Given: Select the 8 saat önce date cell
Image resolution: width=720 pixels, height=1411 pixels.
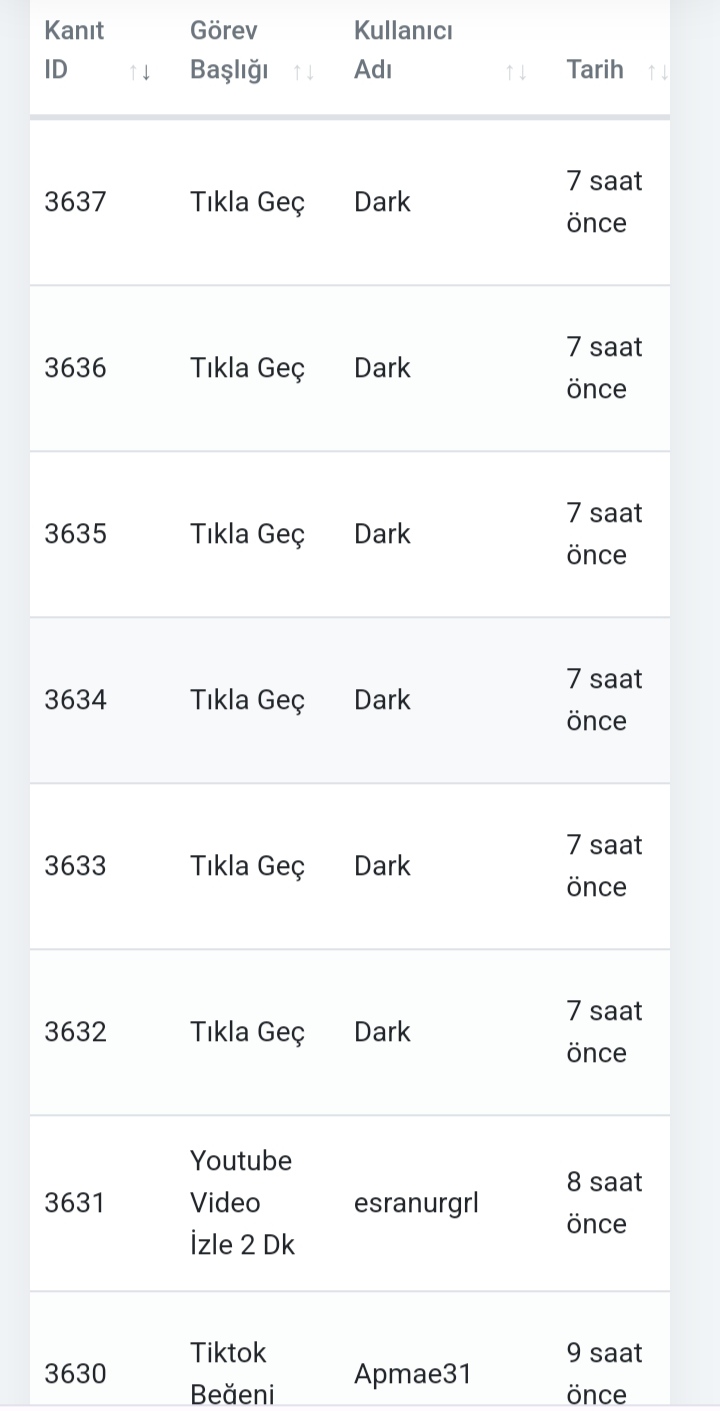Looking at the screenshot, I should coord(604,1203).
